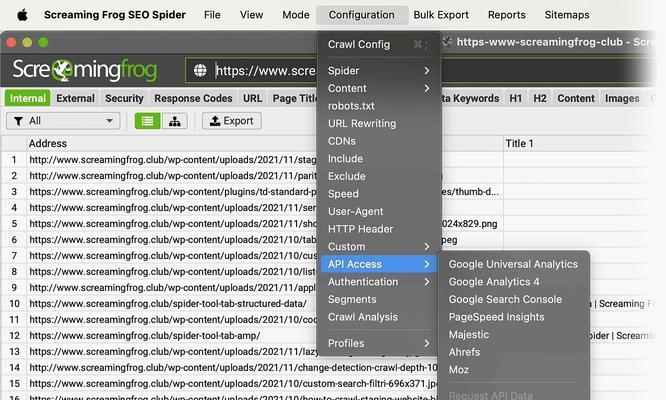Choose Majestic API
This screenshot has width=666, height=400.
pos(514,335)
